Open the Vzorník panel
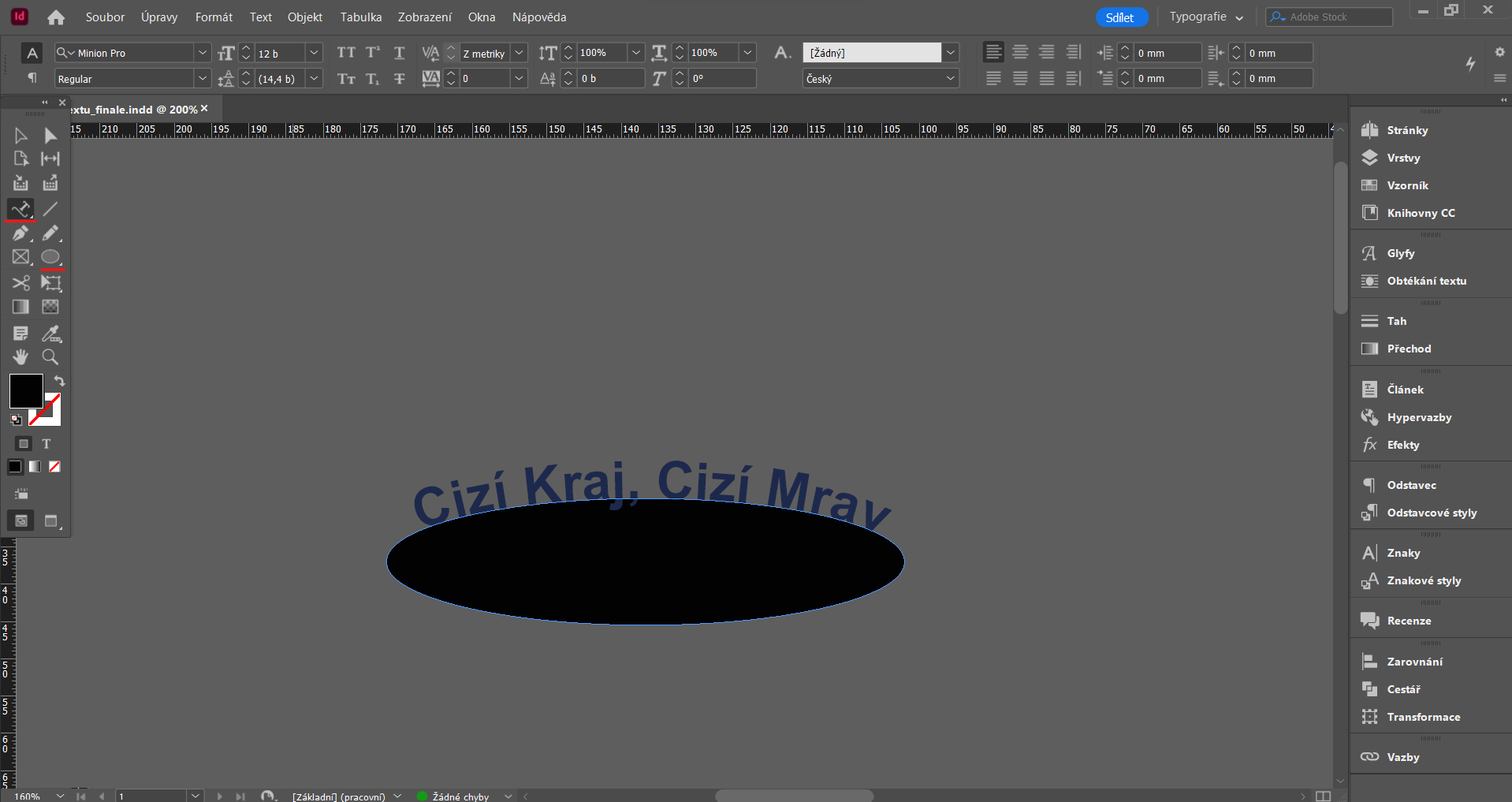 pos(1408,185)
